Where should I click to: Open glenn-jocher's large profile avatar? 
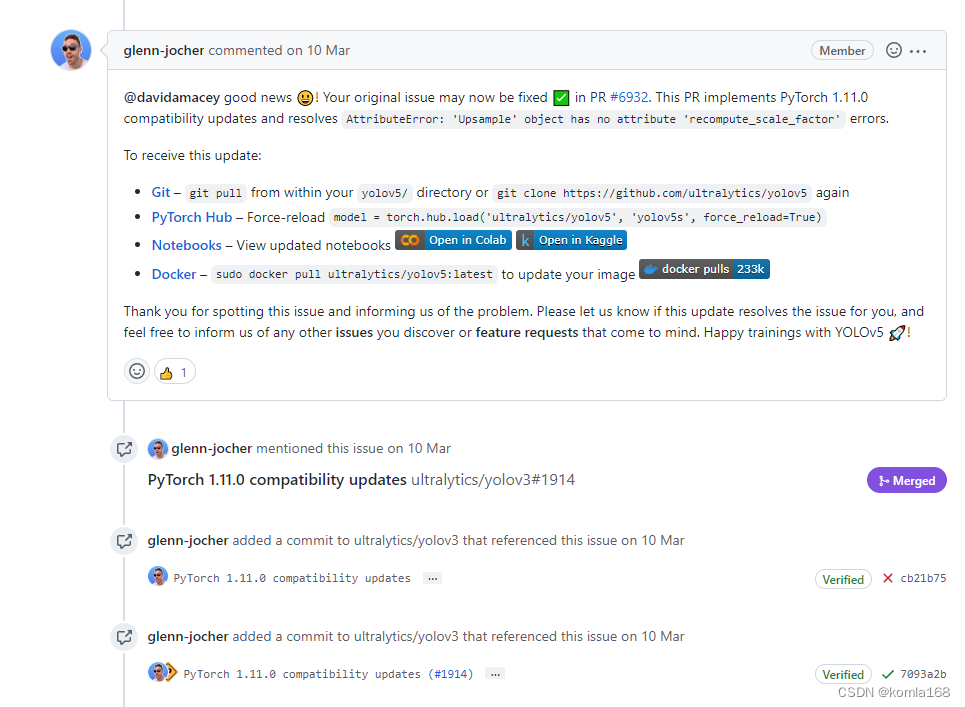[71, 50]
